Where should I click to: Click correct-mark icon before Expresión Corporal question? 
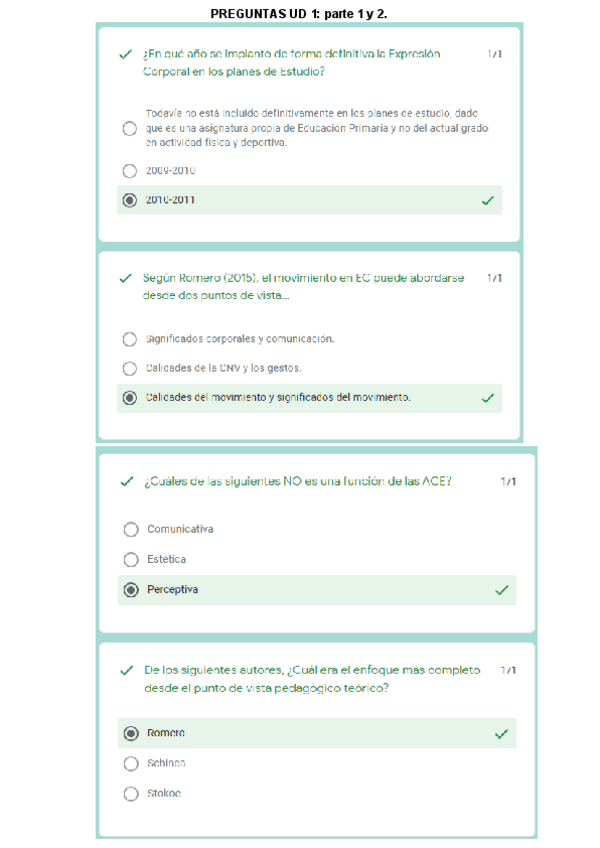[x=125, y=54]
